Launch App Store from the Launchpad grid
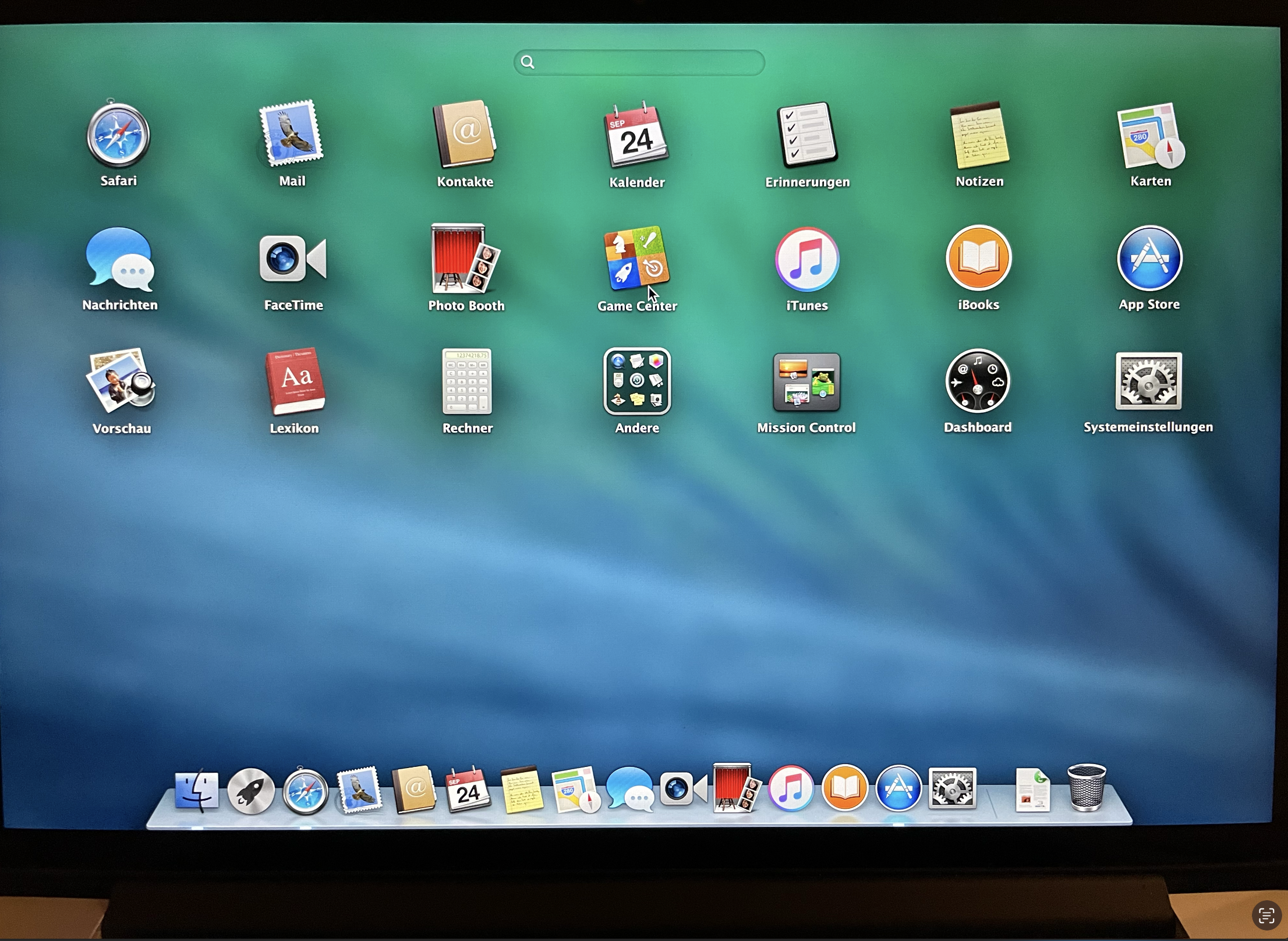Image resolution: width=1288 pixels, height=941 pixels. pyautogui.click(x=1149, y=258)
